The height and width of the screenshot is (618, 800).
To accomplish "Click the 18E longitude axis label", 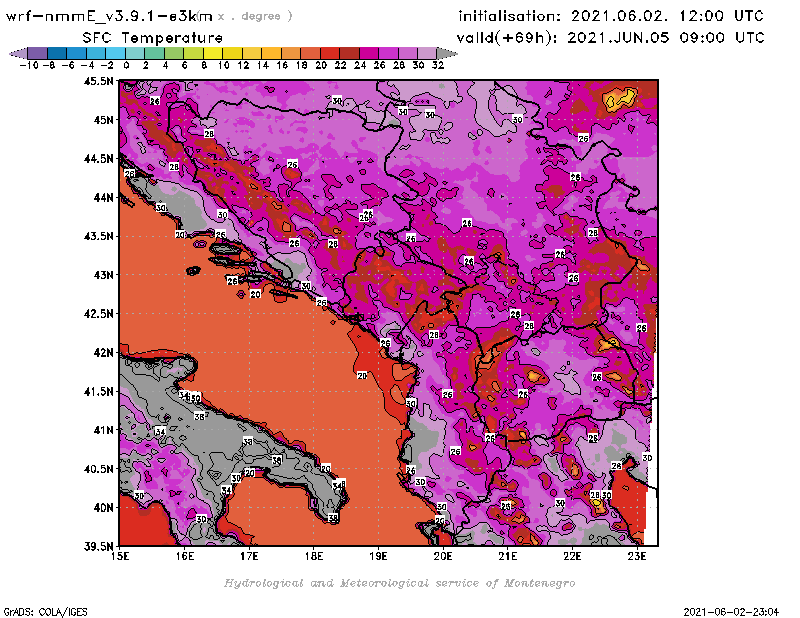I will [314, 556].
